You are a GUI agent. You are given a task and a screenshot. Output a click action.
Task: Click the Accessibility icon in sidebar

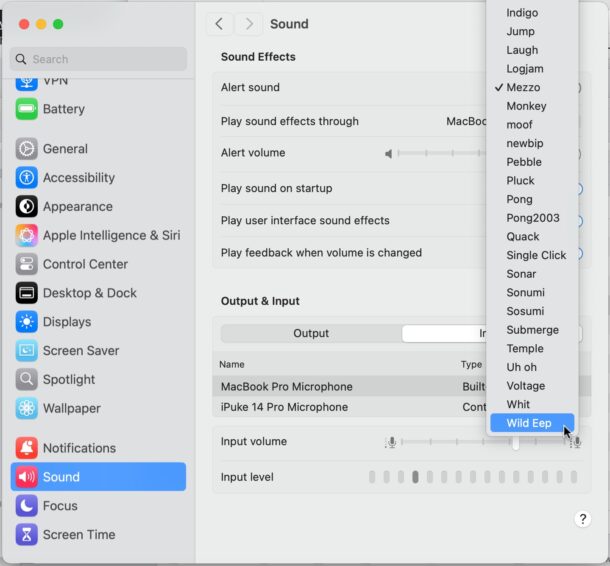pyautogui.click(x=26, y=178)
